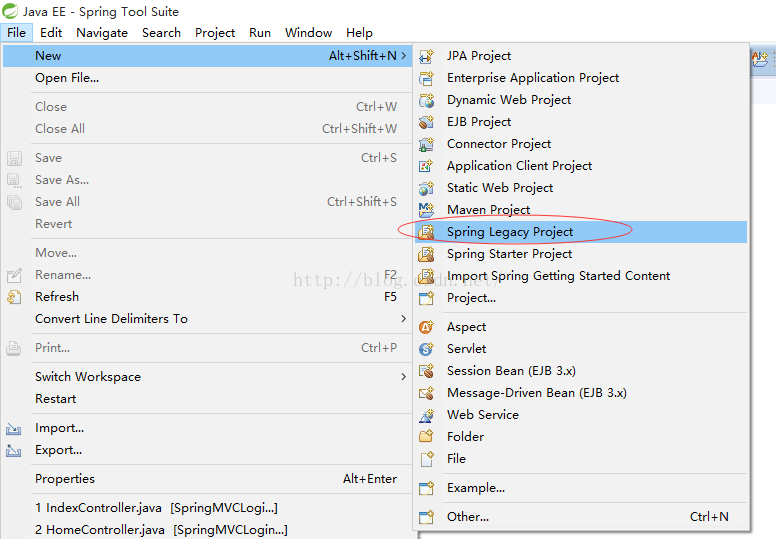Open the Search menu
Screen dimensions: 776x539
(x=161, y=33)
